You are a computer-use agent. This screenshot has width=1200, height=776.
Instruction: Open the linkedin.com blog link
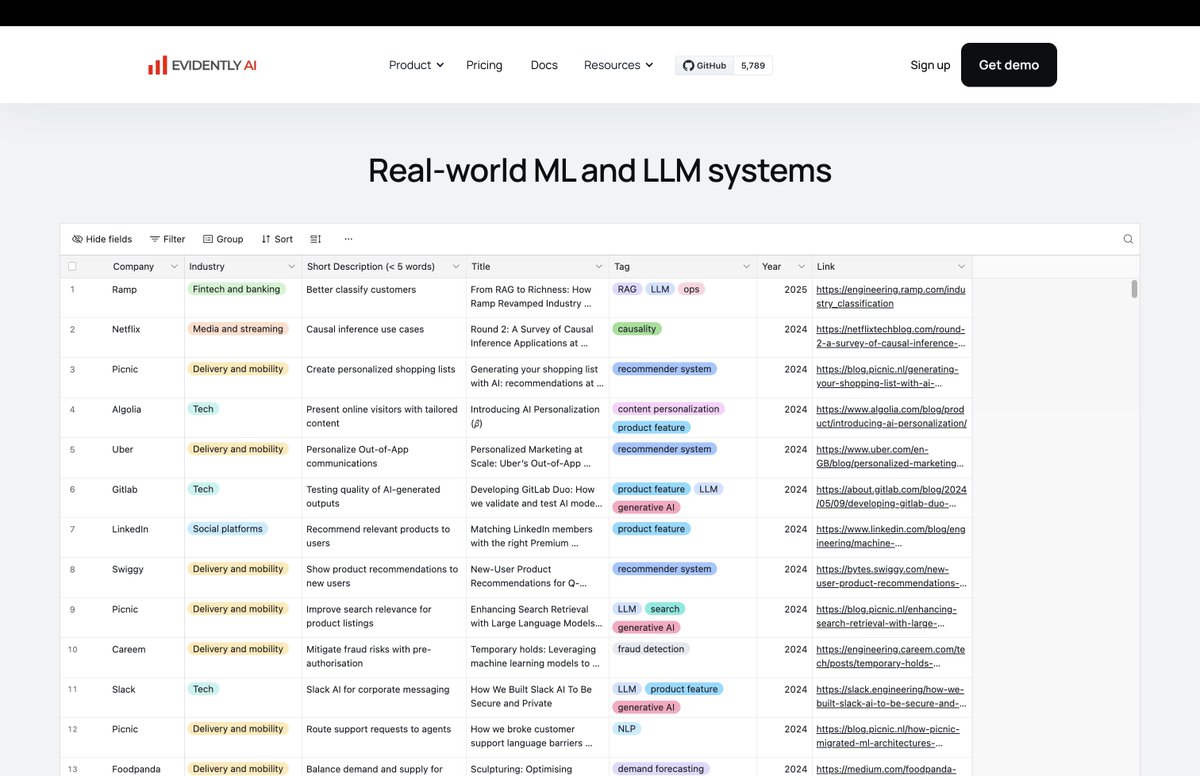[x=891, y=536]
